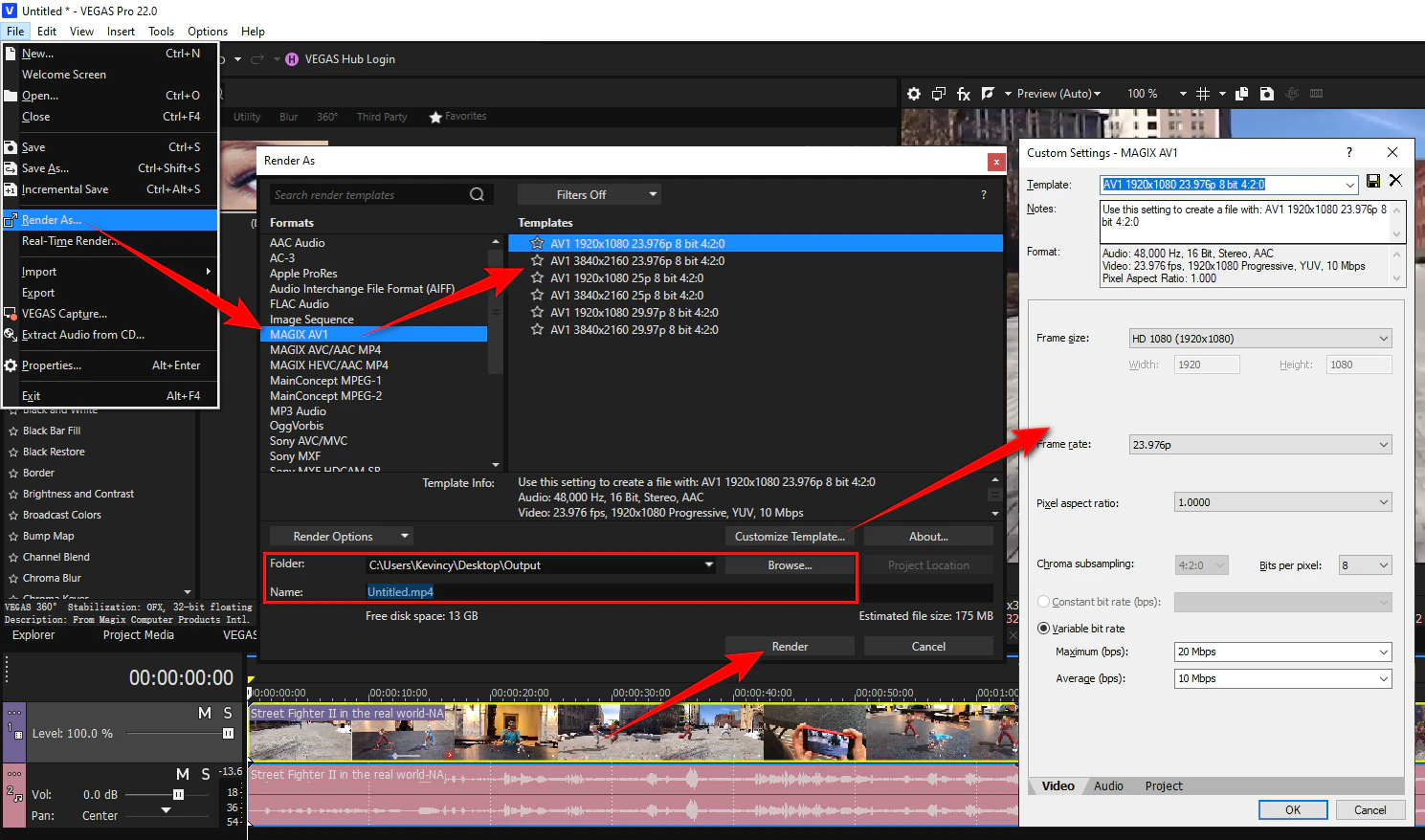Open track 1 more-options dots
Viewport: 1425px width, 840px height.
pos(14,713)
